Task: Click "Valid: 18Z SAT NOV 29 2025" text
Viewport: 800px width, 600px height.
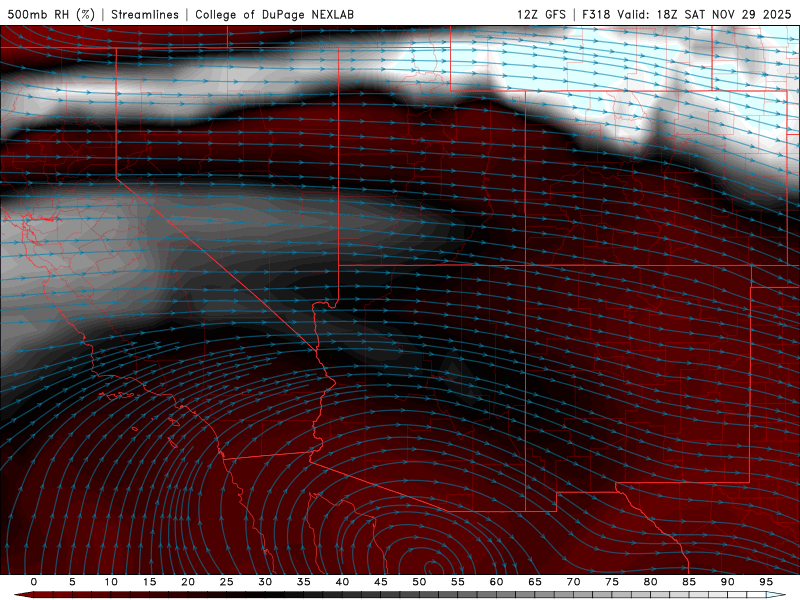Action: pos(704,14)
